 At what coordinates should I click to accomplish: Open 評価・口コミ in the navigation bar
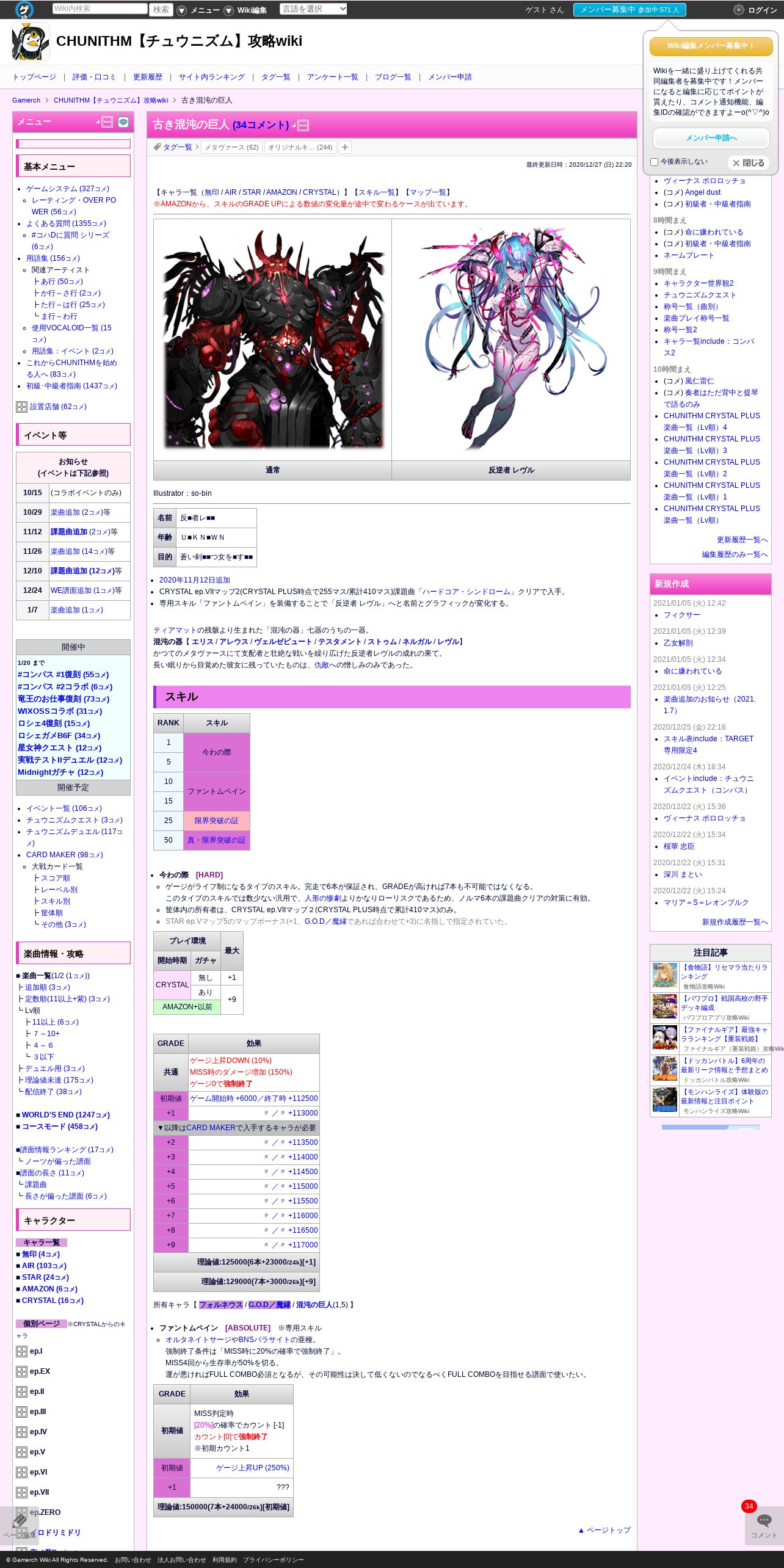coord(94,77)
